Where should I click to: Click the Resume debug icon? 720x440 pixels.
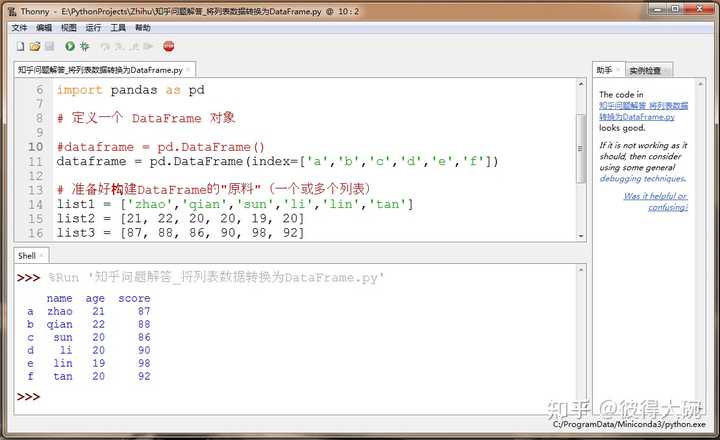click(148, 46)
